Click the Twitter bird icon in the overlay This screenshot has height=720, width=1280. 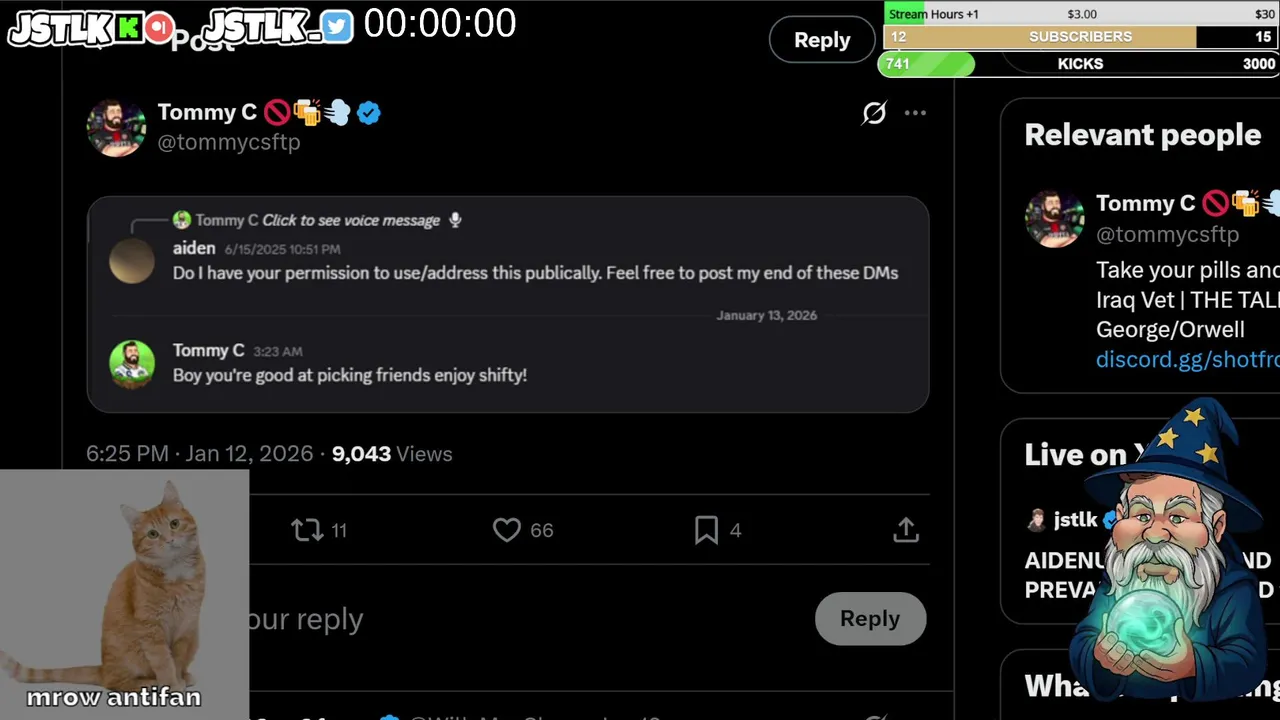[x=337, y=28]
